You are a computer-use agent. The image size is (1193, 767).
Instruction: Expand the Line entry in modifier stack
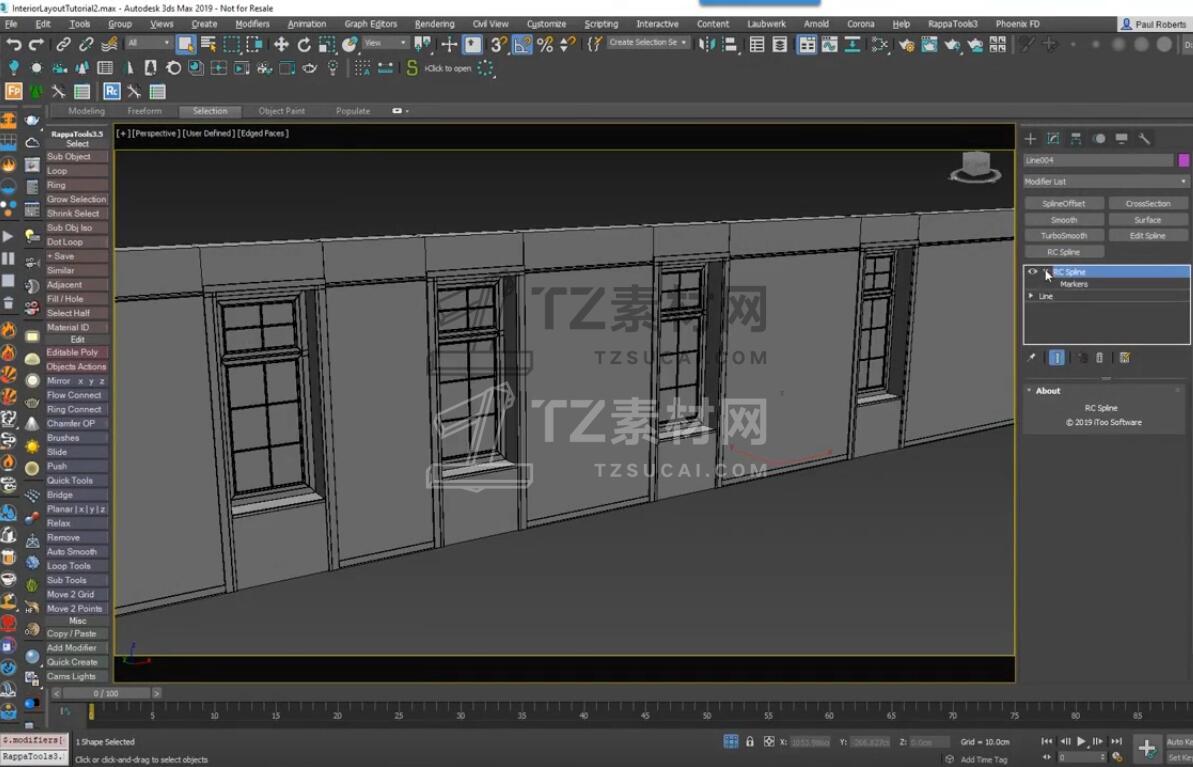[x=1031, y=296]
